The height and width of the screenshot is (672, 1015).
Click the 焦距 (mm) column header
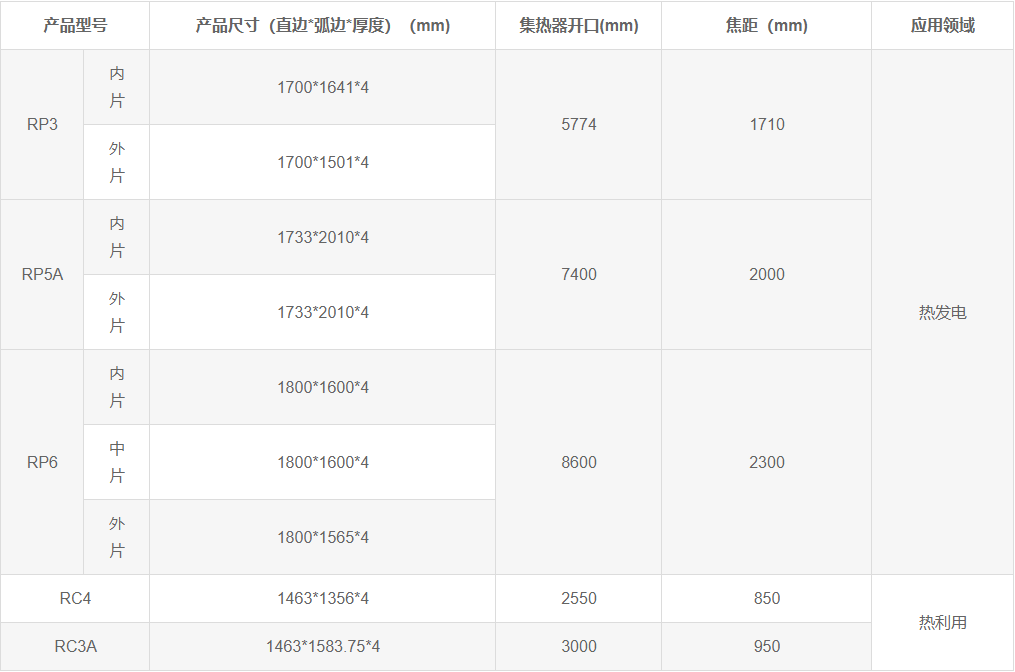tap(766, 26)
